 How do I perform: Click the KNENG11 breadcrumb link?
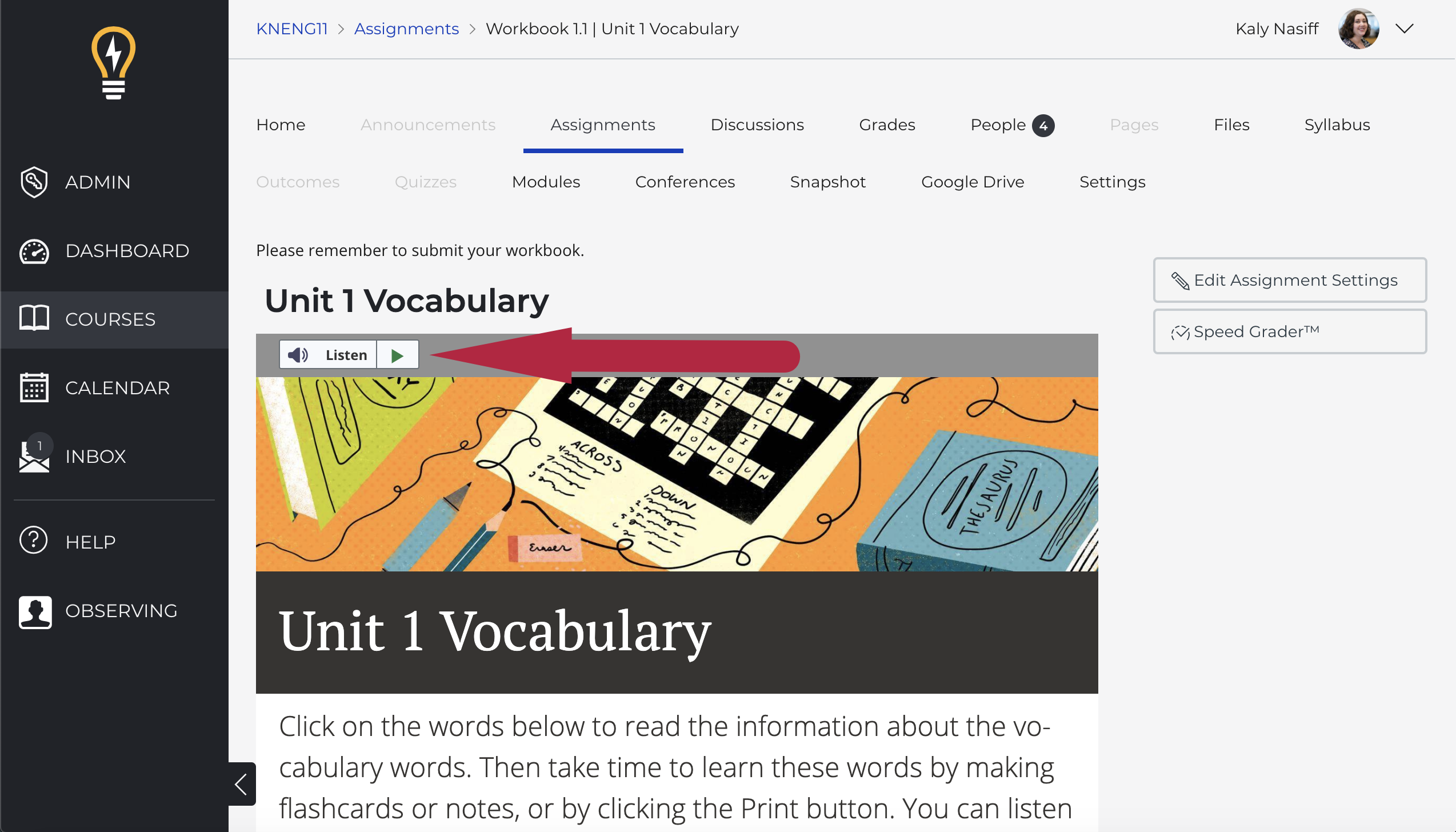coord(291,29)
